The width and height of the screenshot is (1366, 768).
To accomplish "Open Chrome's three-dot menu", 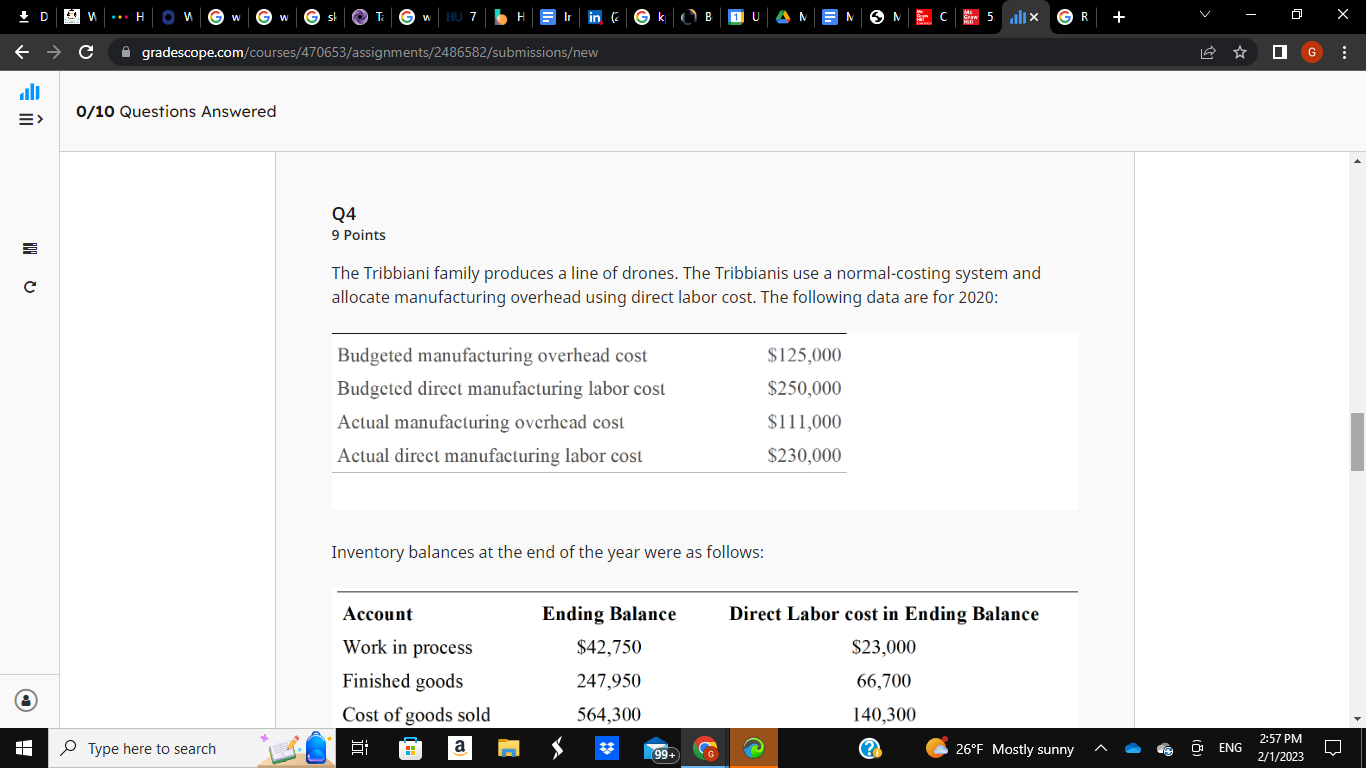I will coord(1345,52).
